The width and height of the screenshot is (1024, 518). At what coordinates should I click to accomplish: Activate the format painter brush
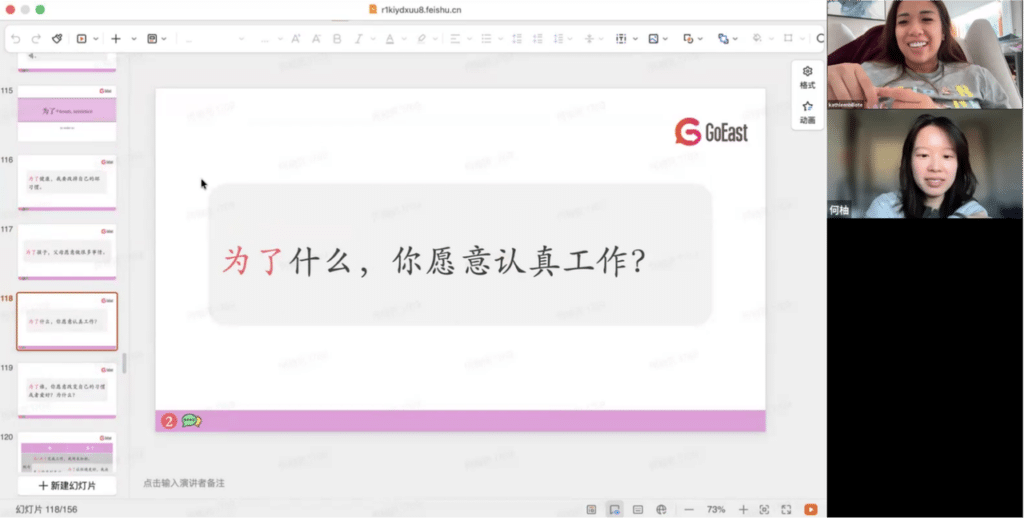tap(57, 39)
